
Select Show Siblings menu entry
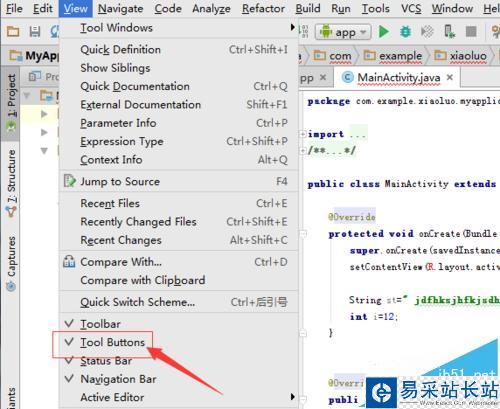coord(179,68)
